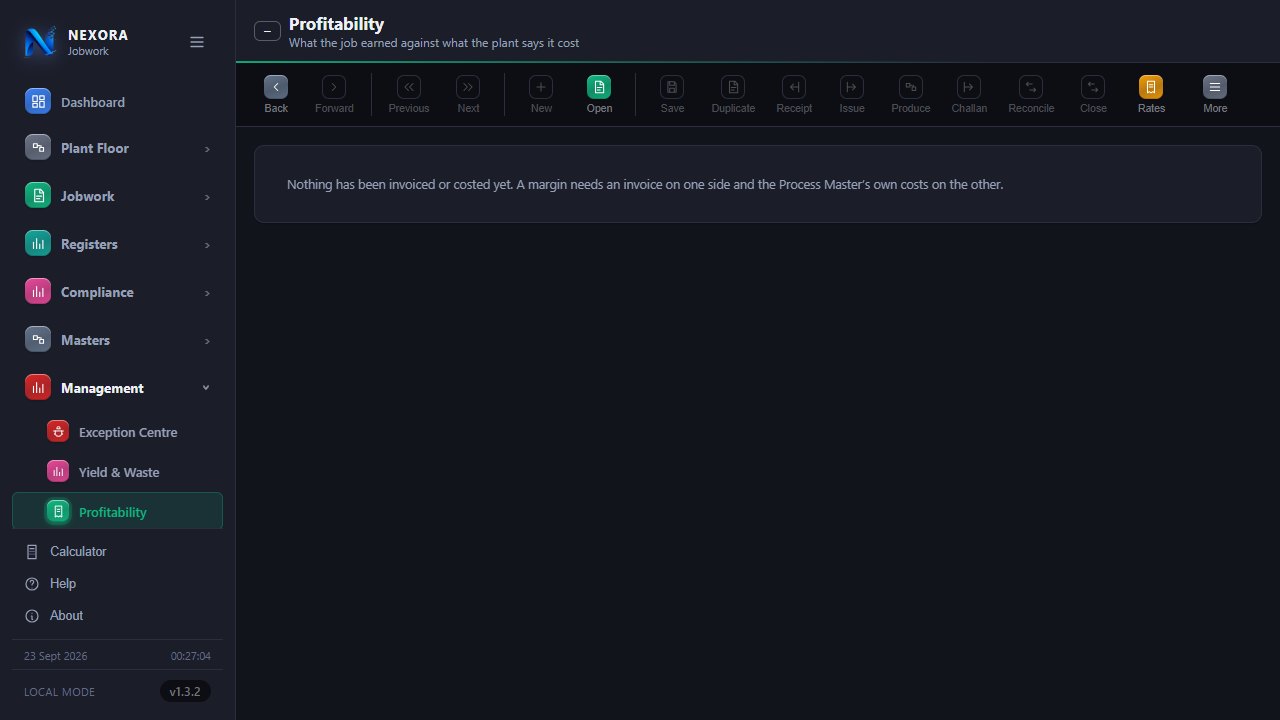Open the Calculator link
Screen dimensions: 1280x720
[x=118, y=551]
